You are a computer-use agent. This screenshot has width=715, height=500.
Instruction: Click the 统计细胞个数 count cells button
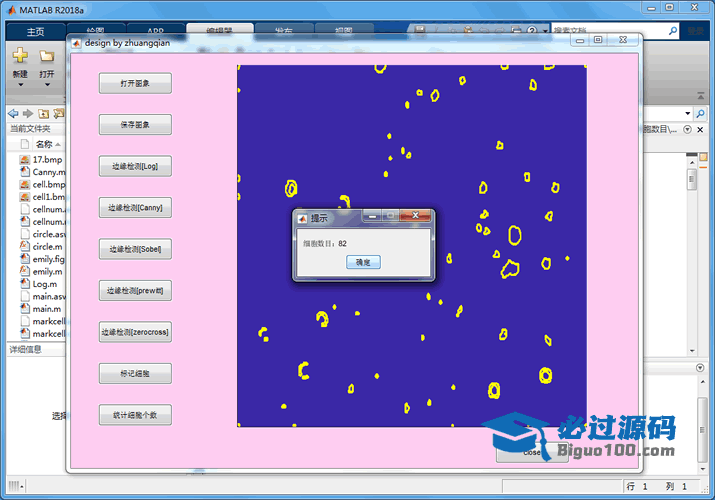135,415
